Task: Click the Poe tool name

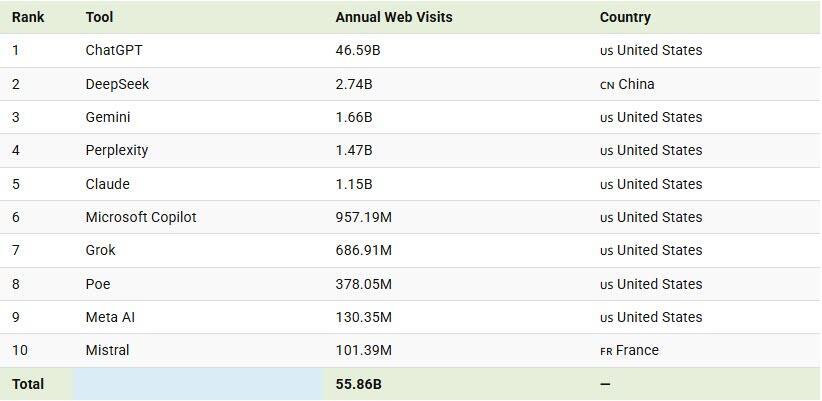Action: pos(98,284)
